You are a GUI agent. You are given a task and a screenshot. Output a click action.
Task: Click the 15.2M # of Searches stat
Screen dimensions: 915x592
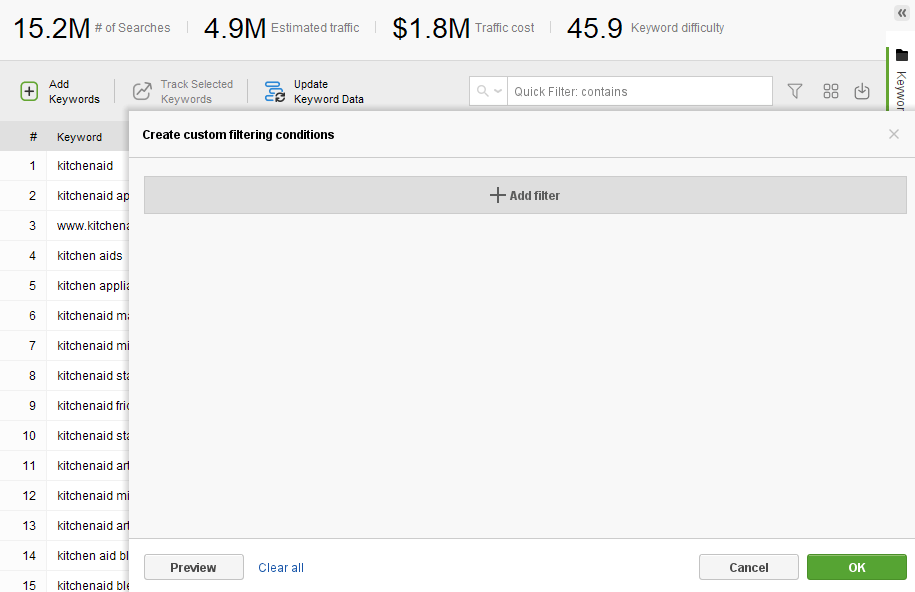pyautogui.click(x=92, y=28)
